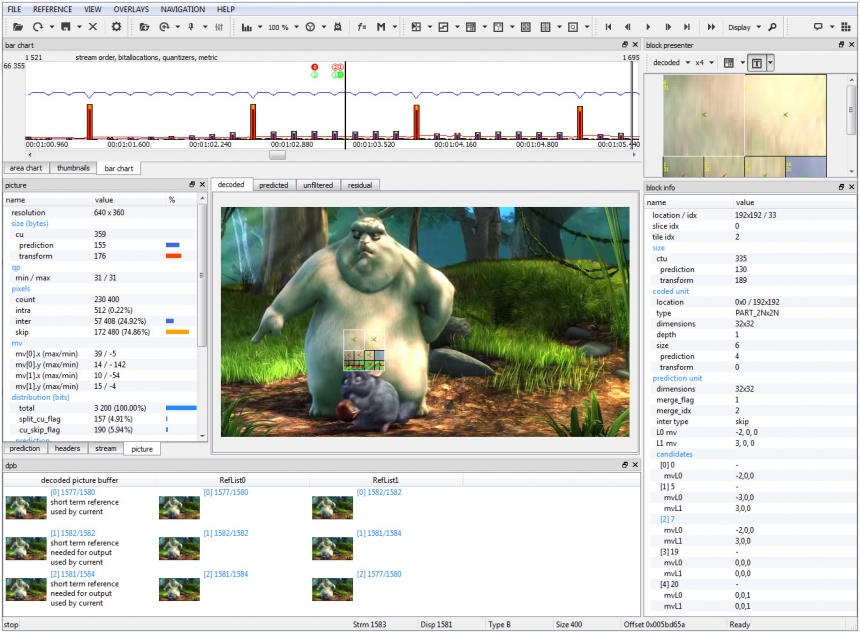Open the dropdown arrow beside the bar chart icon
The width and height of the screenshot is (860, 633).
click(260, 27)
